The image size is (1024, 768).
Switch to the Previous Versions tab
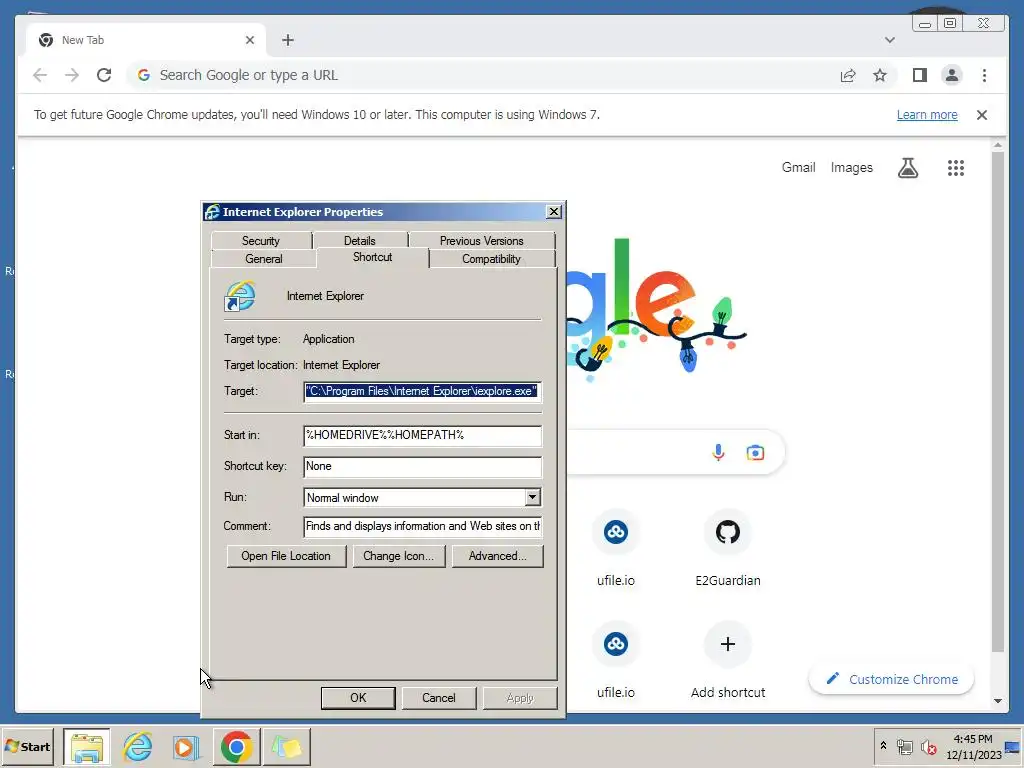(x=481, y=240)
